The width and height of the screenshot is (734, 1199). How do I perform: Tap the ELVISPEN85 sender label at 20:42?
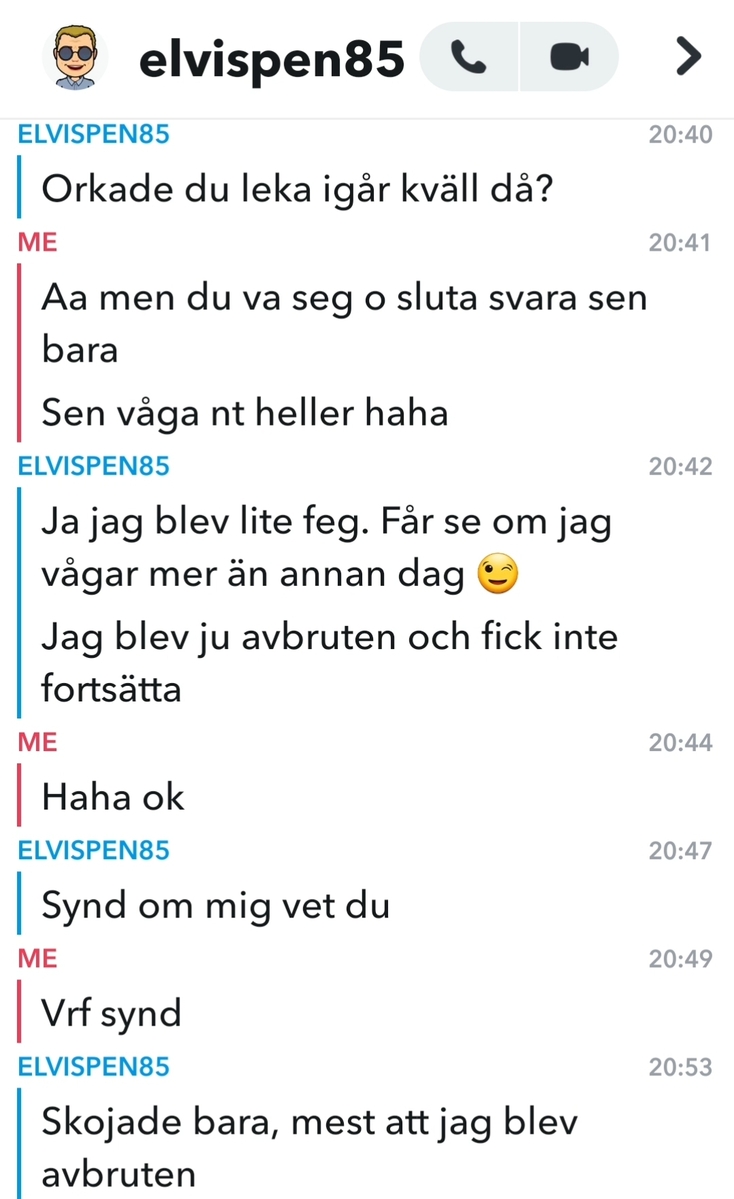[93, 466]
